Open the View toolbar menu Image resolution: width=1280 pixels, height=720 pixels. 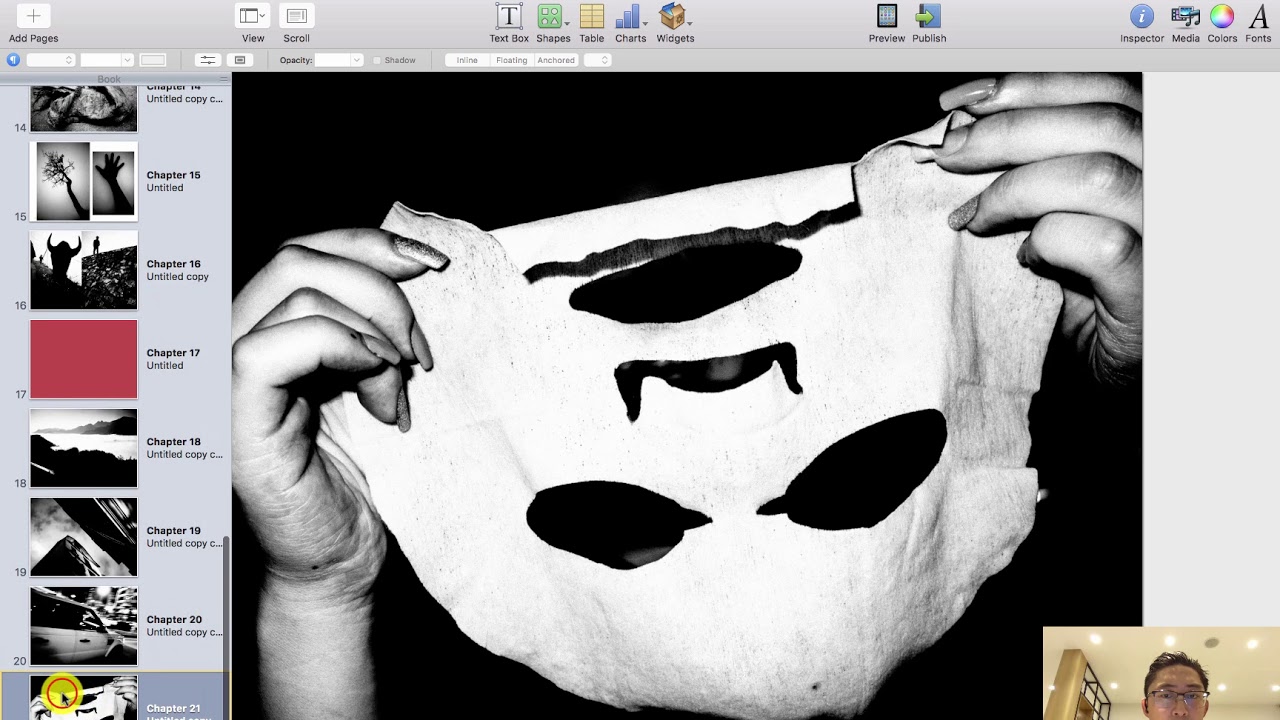[x=253, y=16]
